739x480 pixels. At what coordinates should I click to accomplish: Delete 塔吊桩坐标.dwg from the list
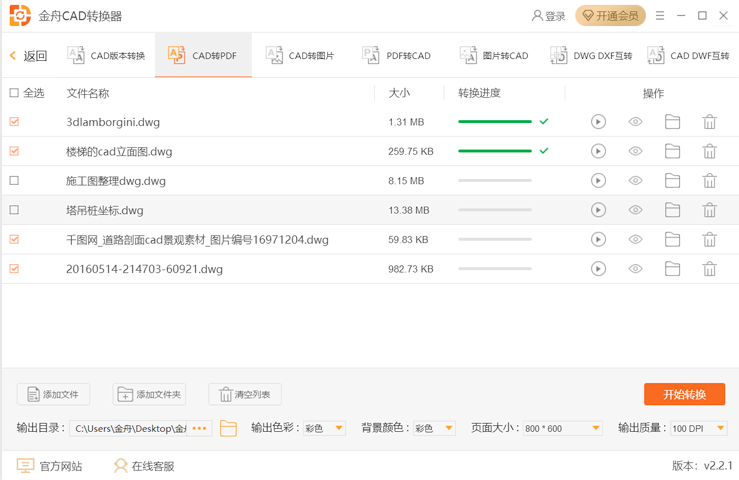(709, 211)
